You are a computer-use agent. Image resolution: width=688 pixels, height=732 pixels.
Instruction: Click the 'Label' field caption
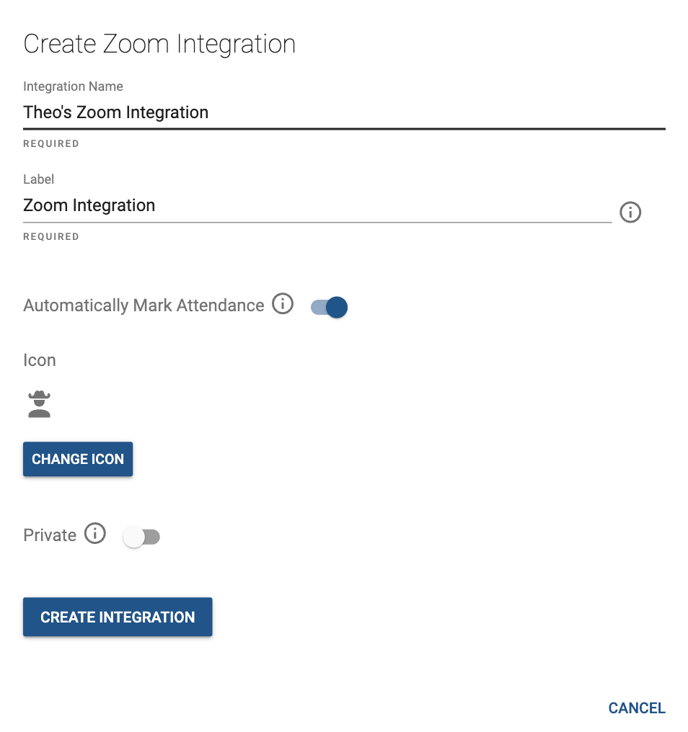[x=39, y=179]
